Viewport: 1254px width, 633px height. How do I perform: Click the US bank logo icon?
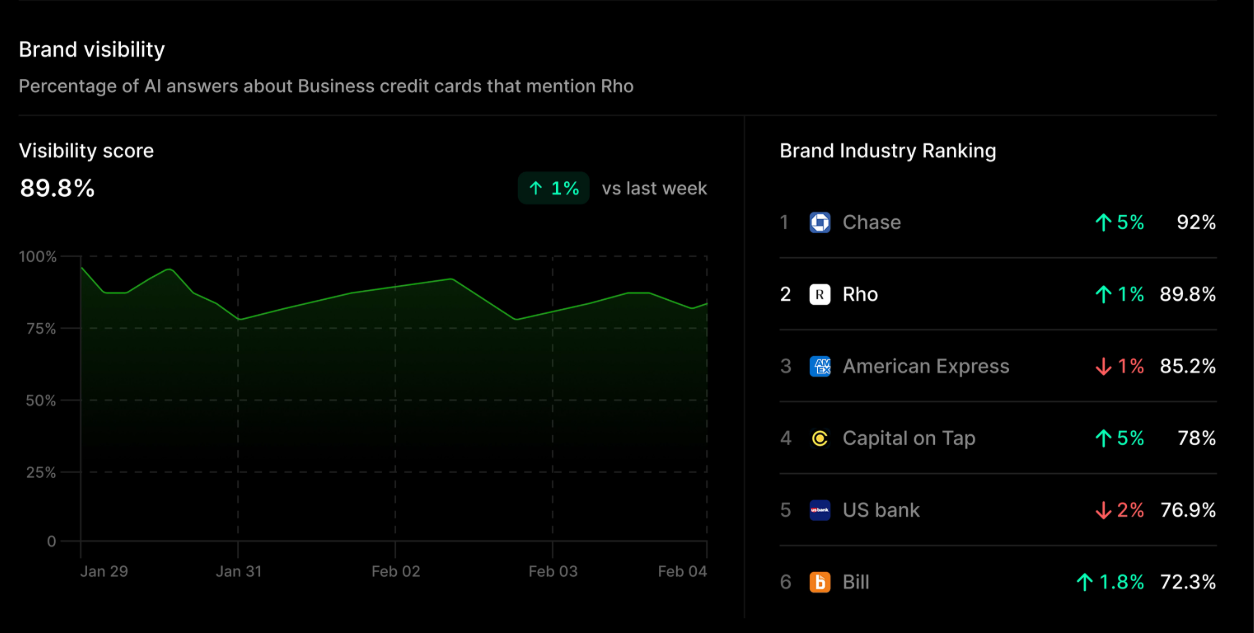(820, 511)
